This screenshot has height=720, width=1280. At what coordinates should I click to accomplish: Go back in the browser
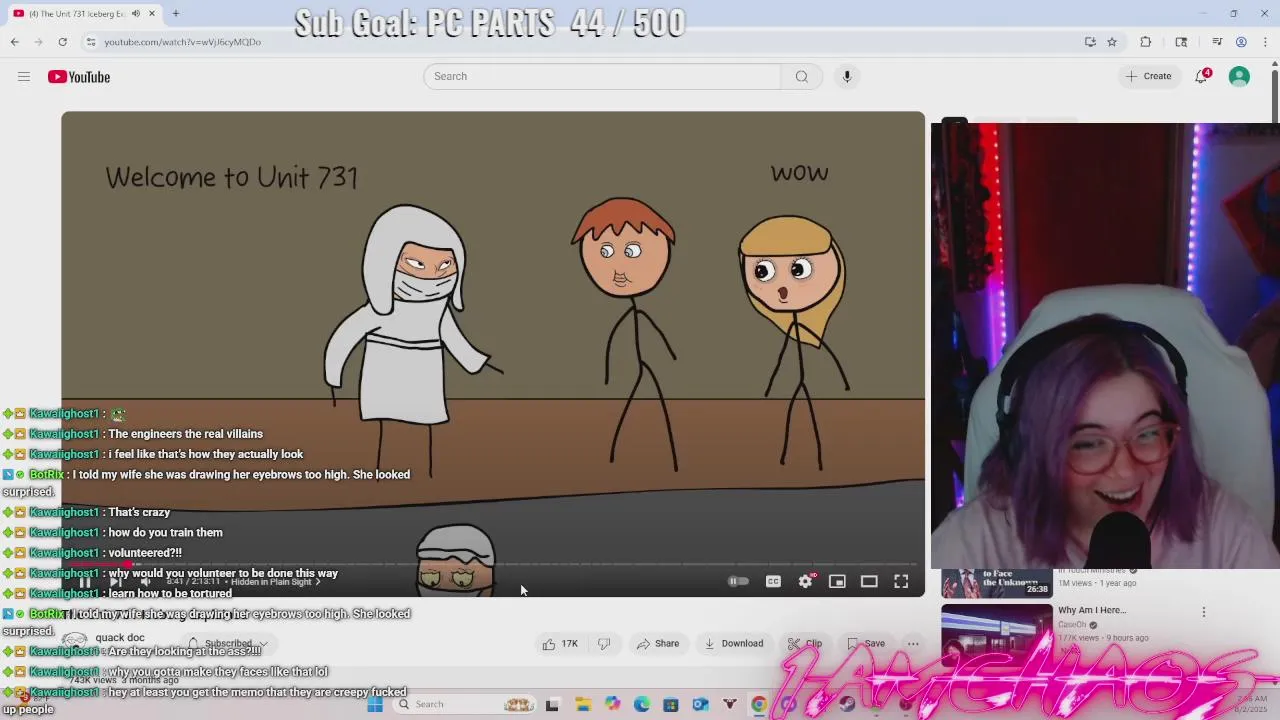(x=15, y=42)
